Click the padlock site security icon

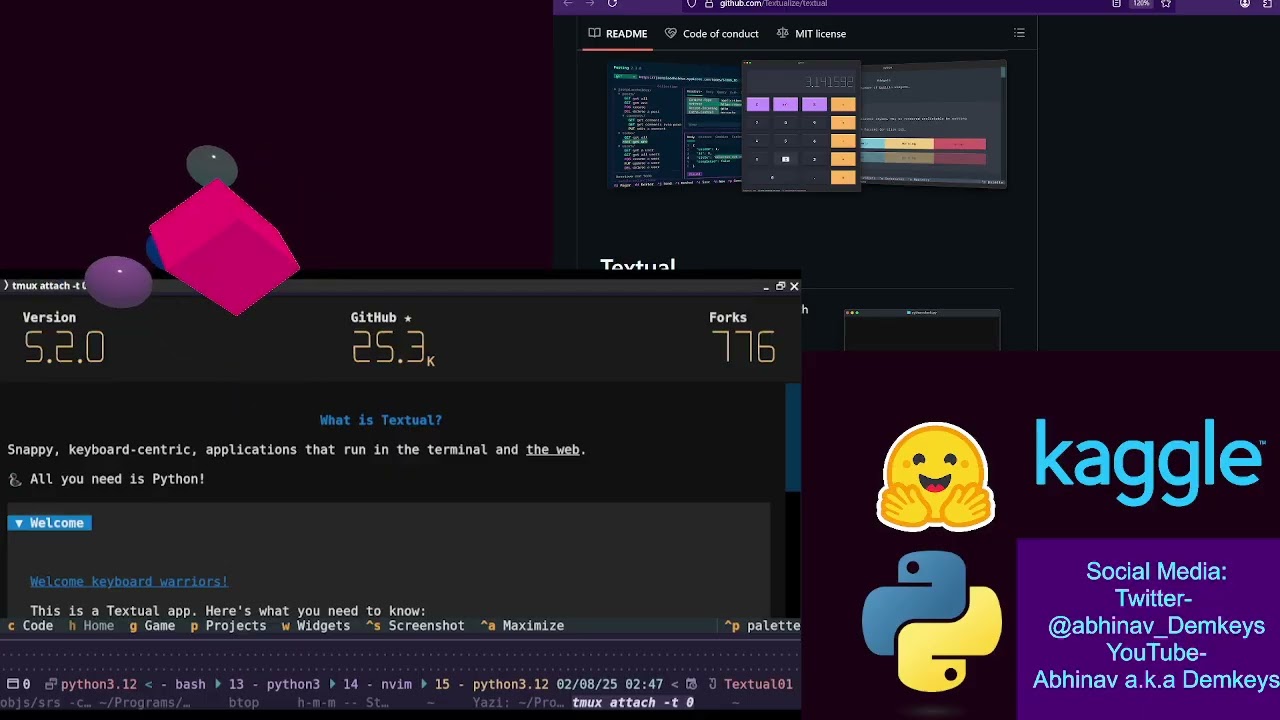709,4
